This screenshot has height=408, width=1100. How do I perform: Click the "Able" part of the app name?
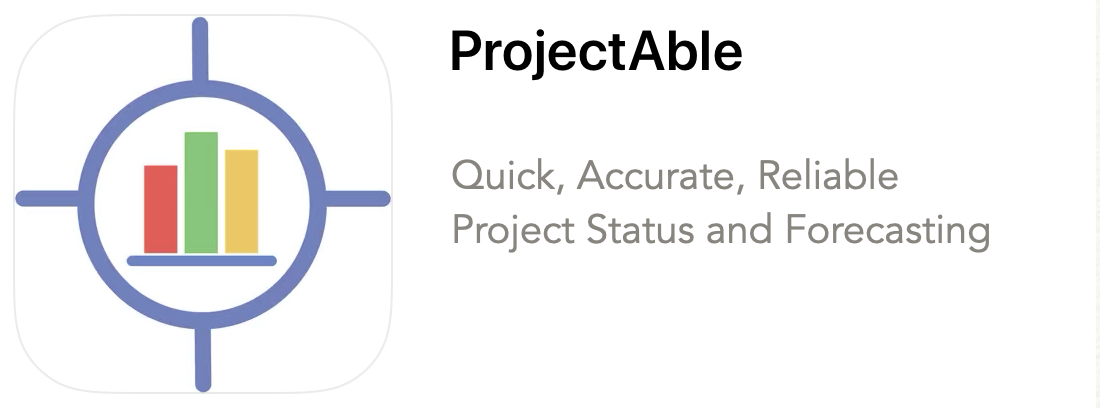click(685, 50)
